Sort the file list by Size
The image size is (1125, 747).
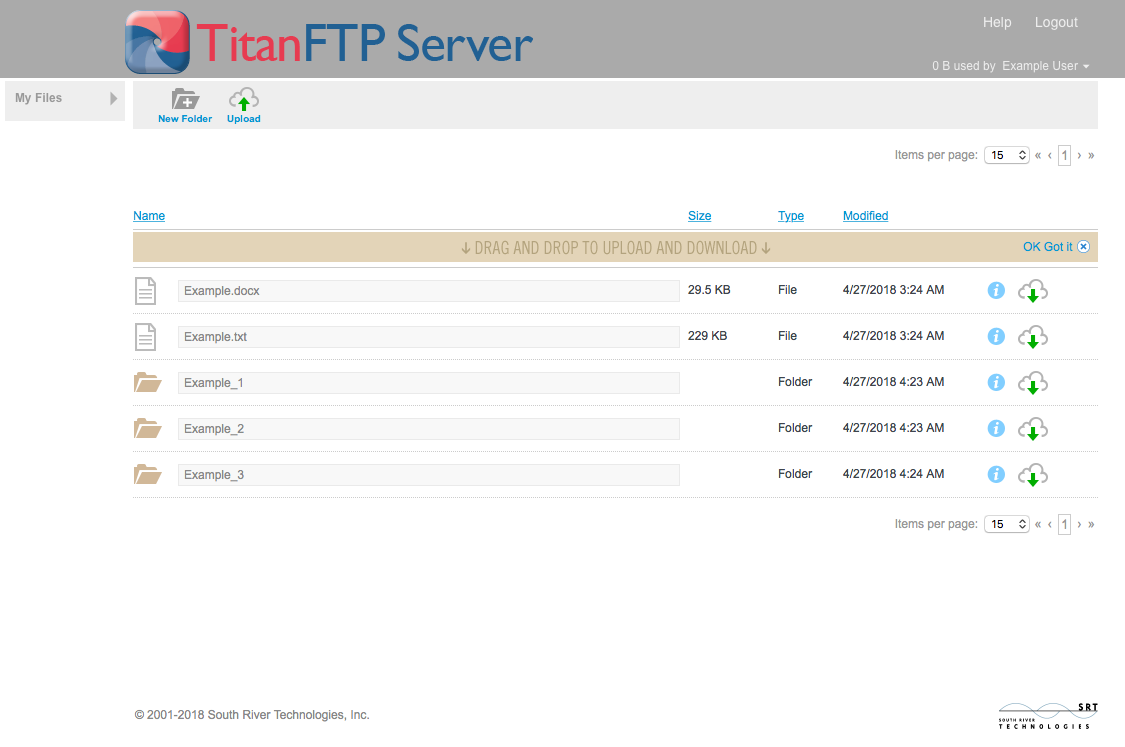tap(700, 216)
